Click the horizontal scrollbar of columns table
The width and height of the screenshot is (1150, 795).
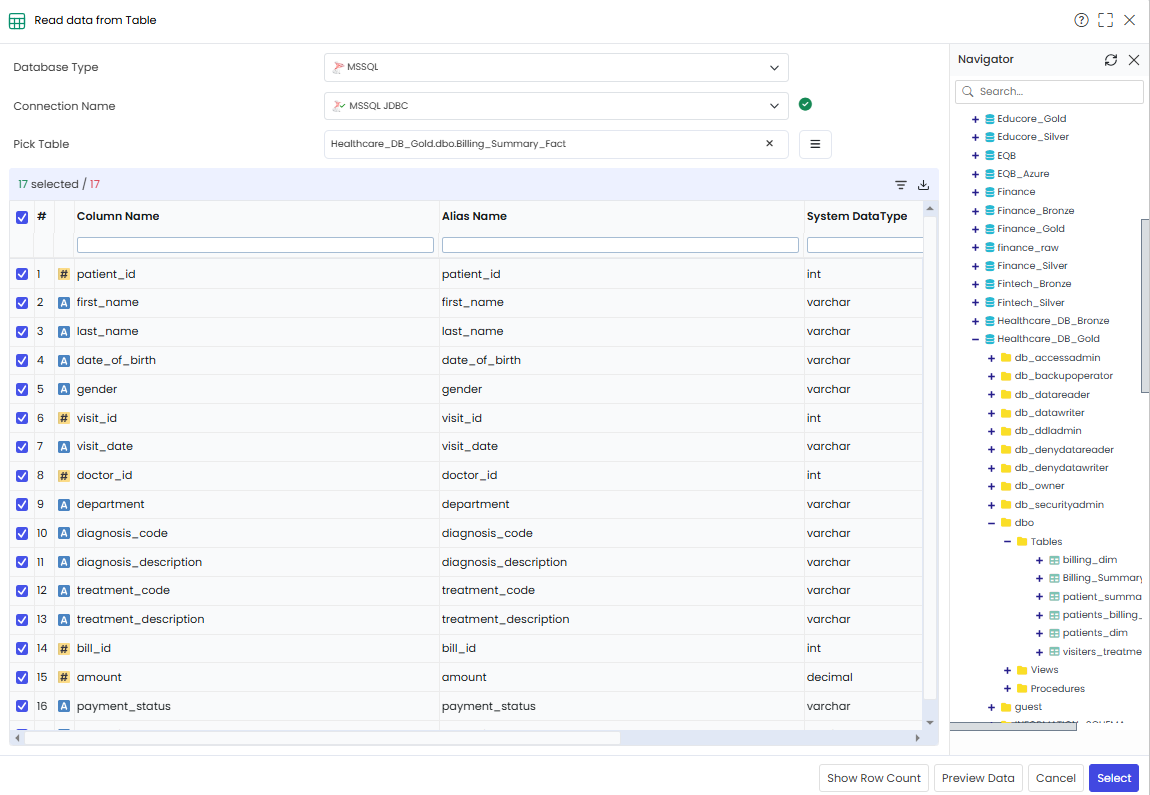323,738
